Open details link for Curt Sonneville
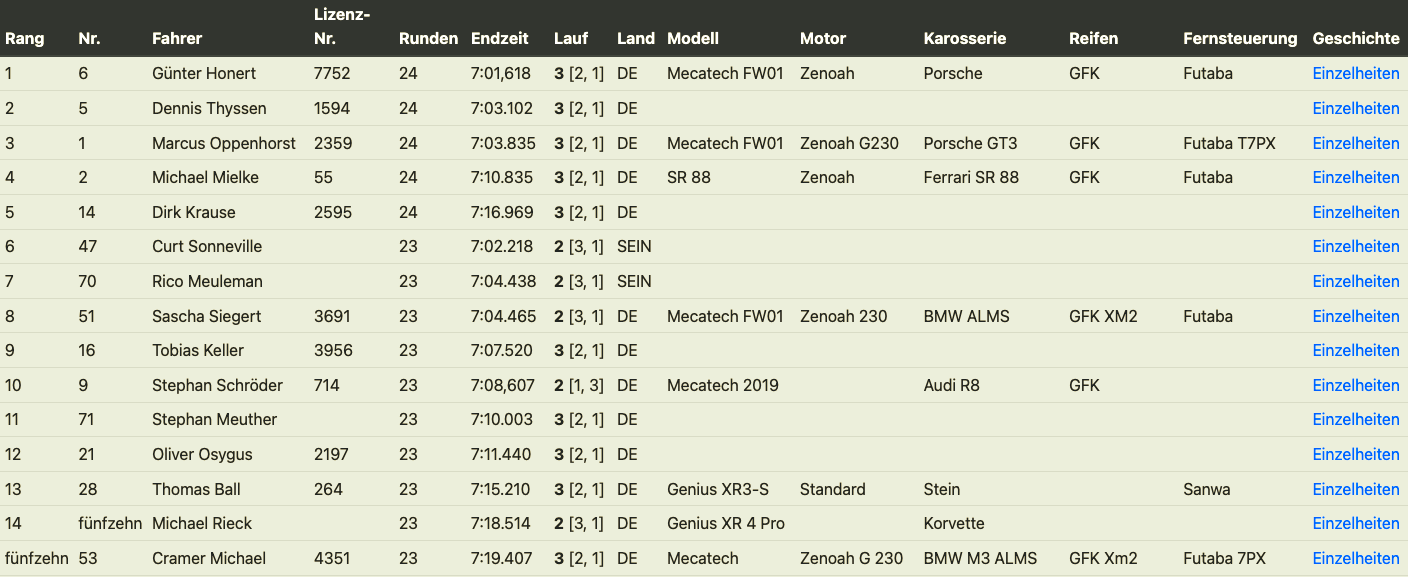 pos(1355,246)
